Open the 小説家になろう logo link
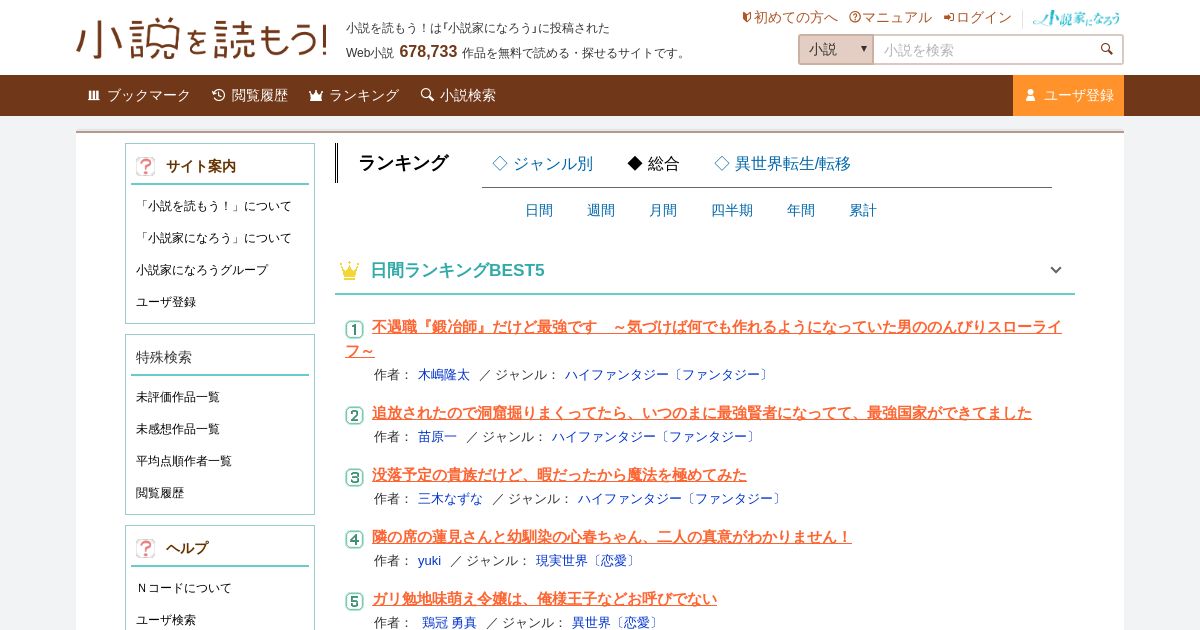The image size is (1200, 630). coord(1076,17)
